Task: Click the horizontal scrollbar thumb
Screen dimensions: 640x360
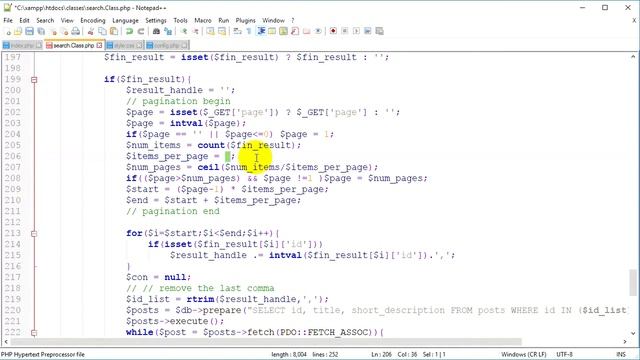Action: 266,342
